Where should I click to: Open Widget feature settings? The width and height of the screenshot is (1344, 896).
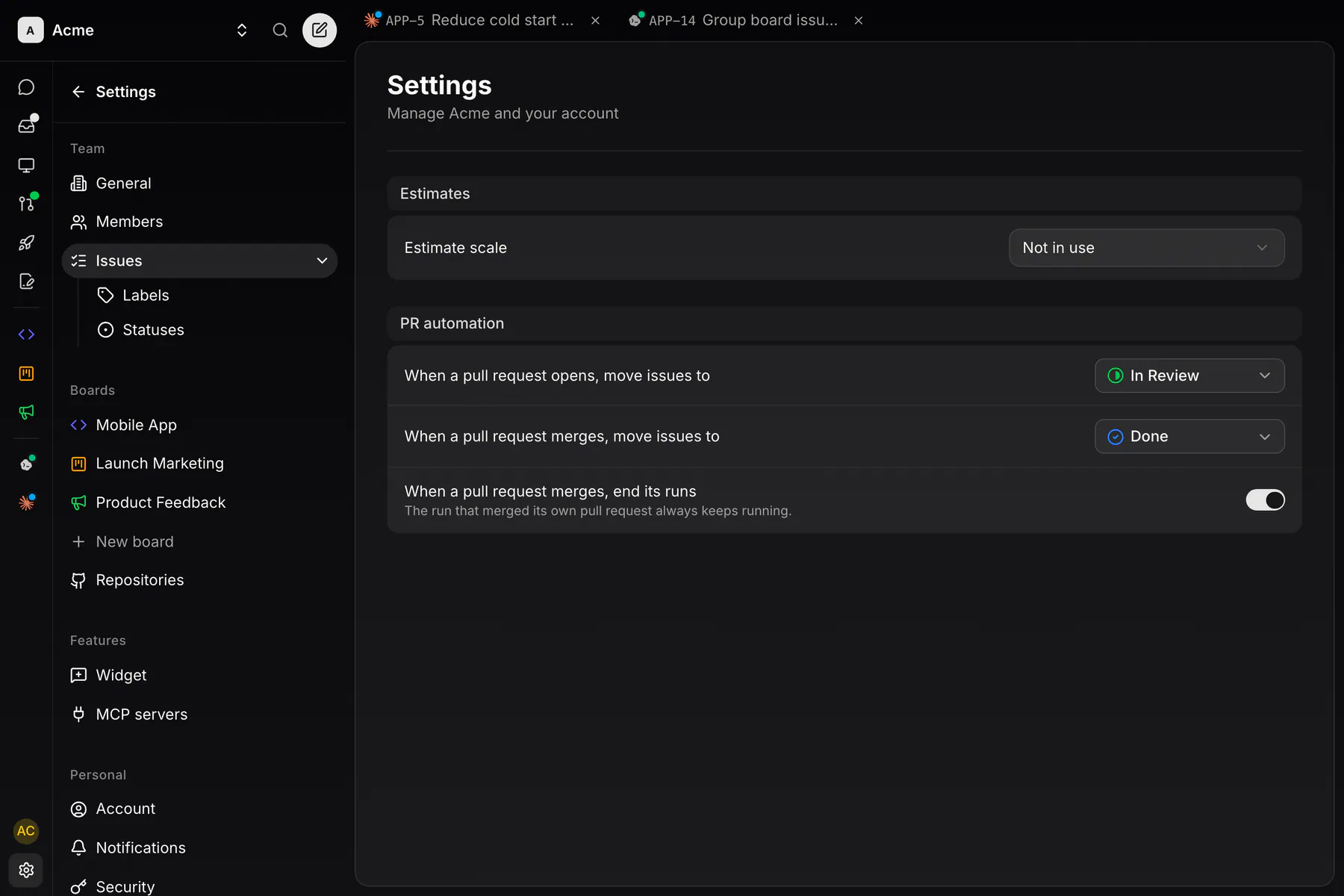pos(199,675)
